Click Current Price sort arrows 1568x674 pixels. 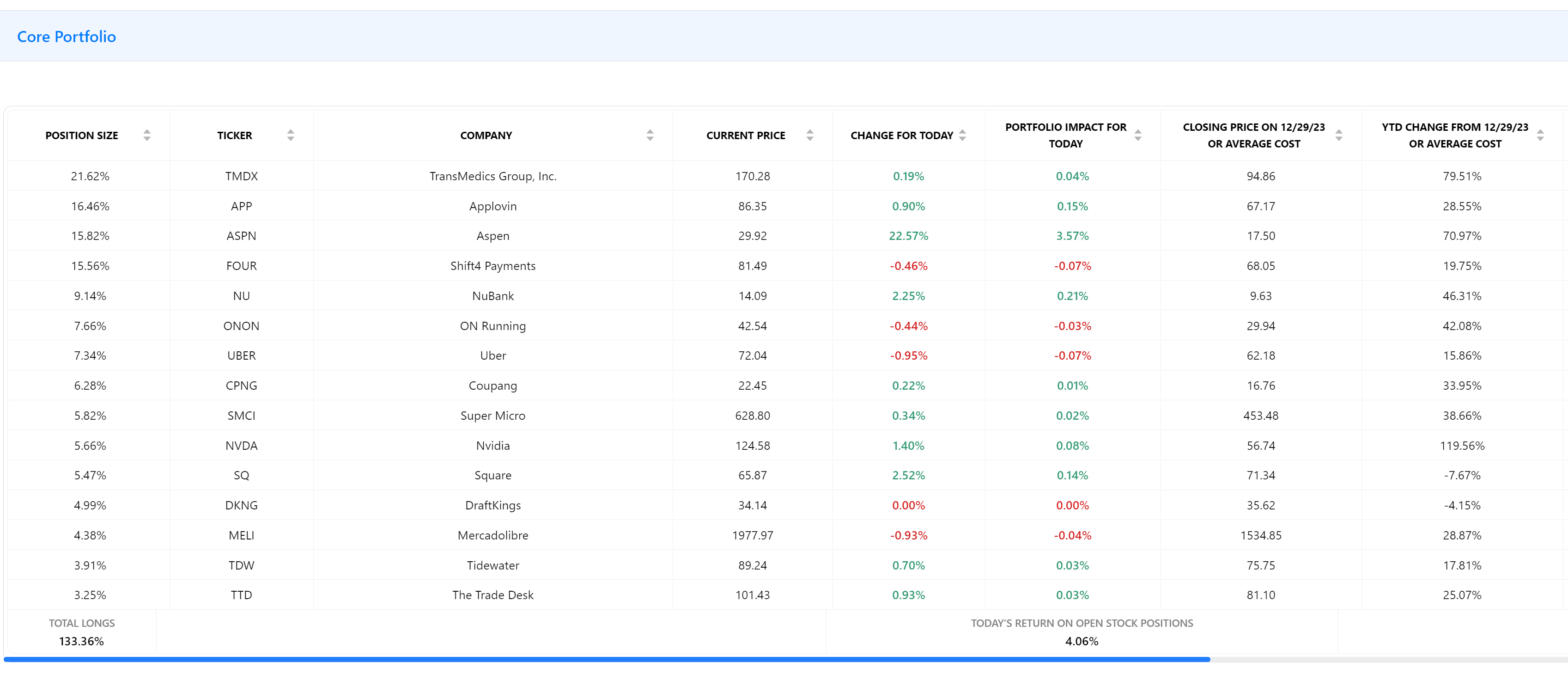click(x=809, y=135)
